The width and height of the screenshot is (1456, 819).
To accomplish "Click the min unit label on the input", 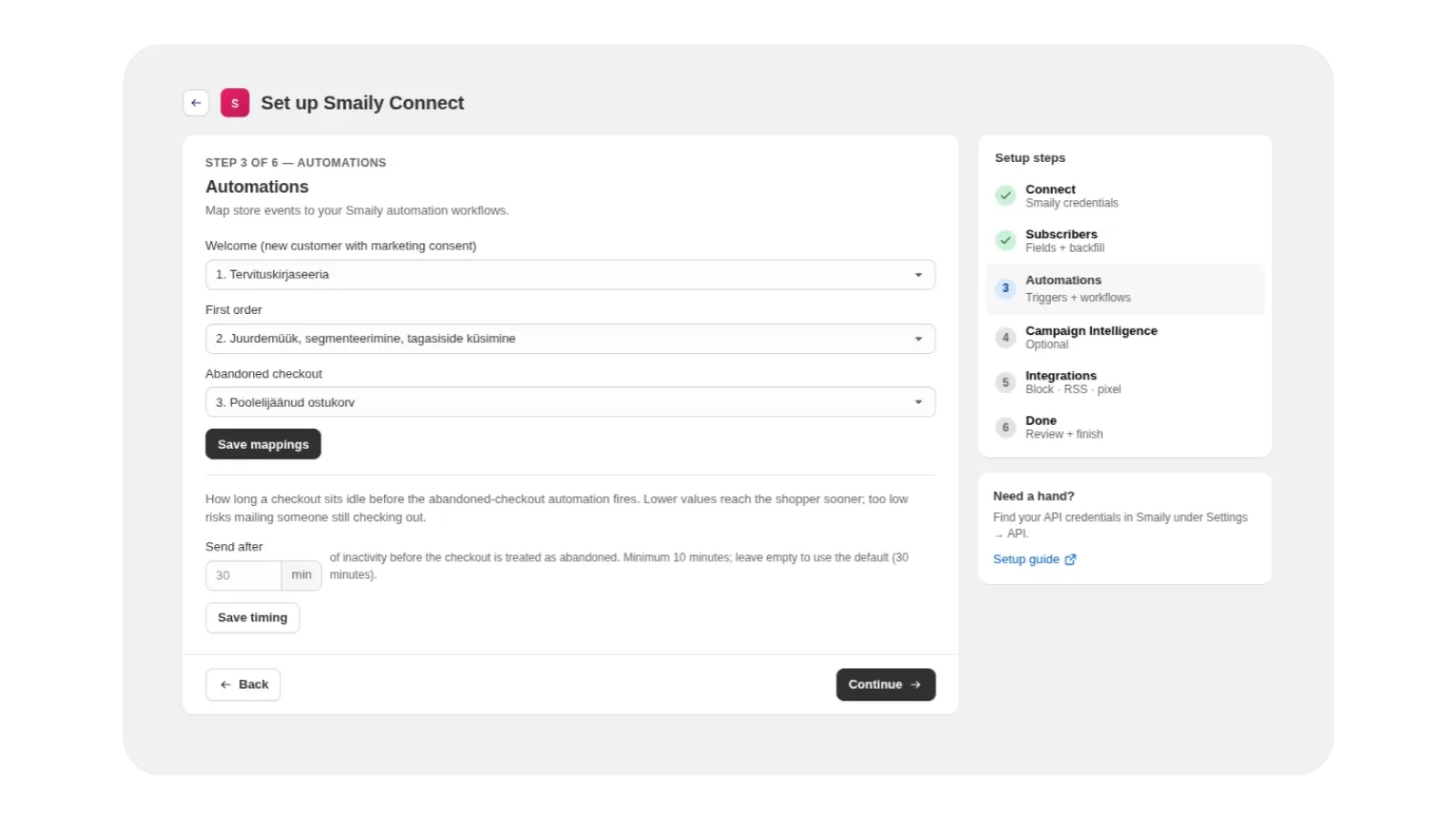I will (301, 575).
